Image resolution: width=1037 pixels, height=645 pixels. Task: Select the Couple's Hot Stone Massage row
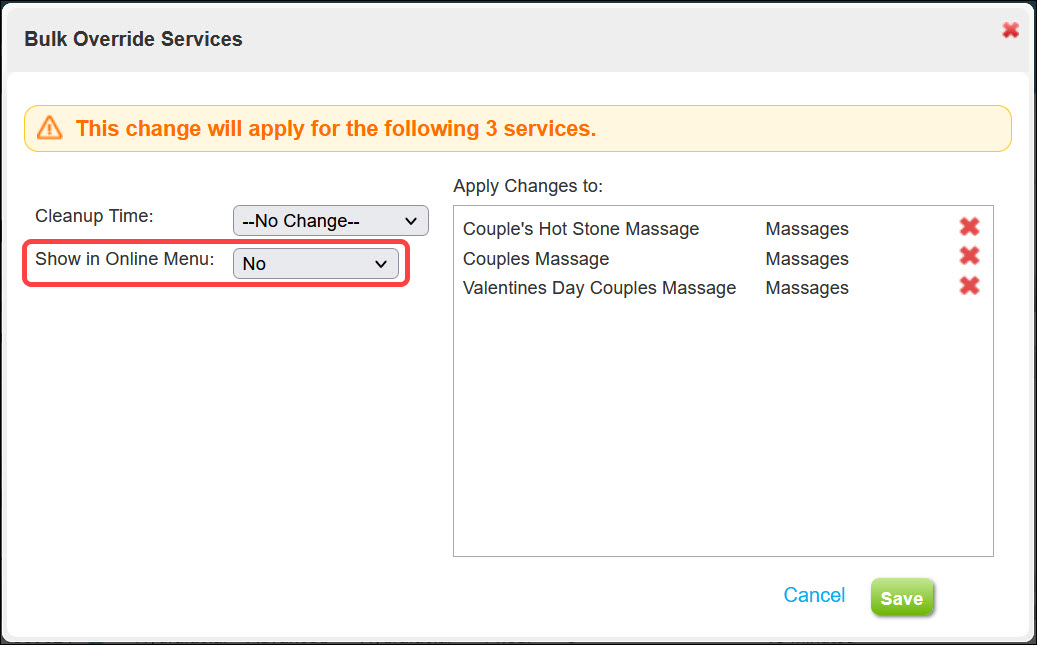(581, 228)
